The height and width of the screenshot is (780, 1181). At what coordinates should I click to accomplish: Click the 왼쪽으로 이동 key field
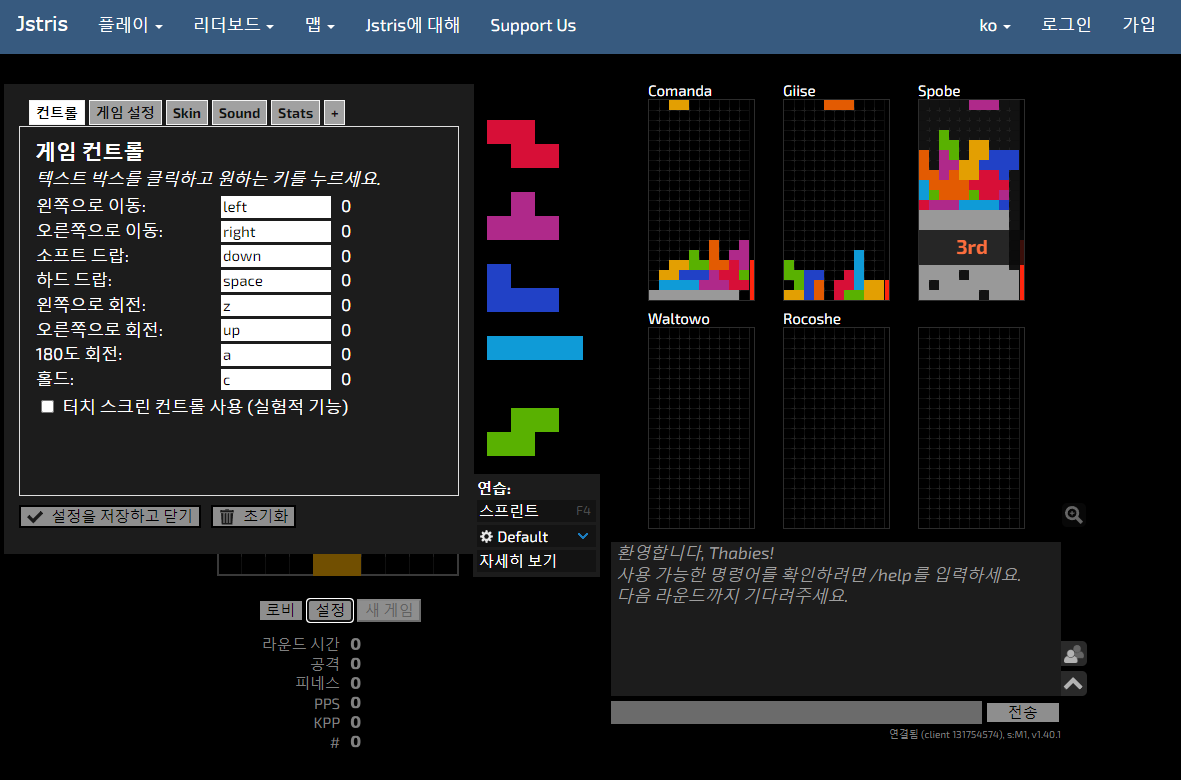click(276, 207)
